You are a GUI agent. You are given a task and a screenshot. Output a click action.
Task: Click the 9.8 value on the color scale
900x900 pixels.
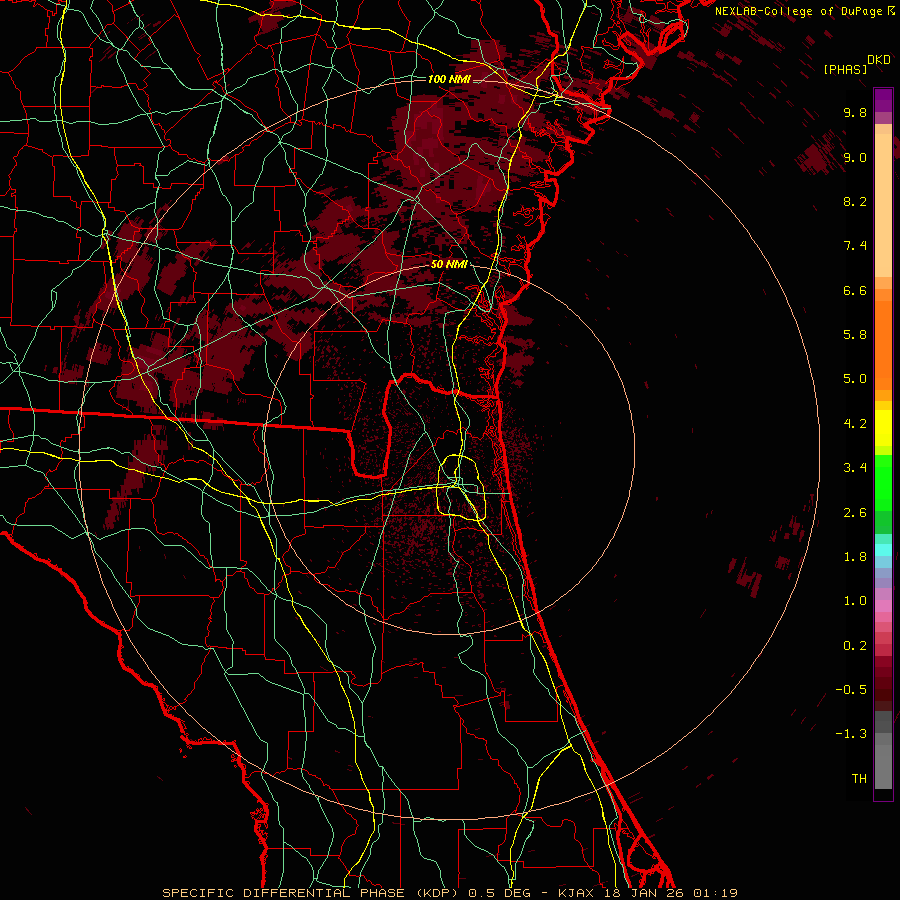pyautogui.click(x=855, y=112)
